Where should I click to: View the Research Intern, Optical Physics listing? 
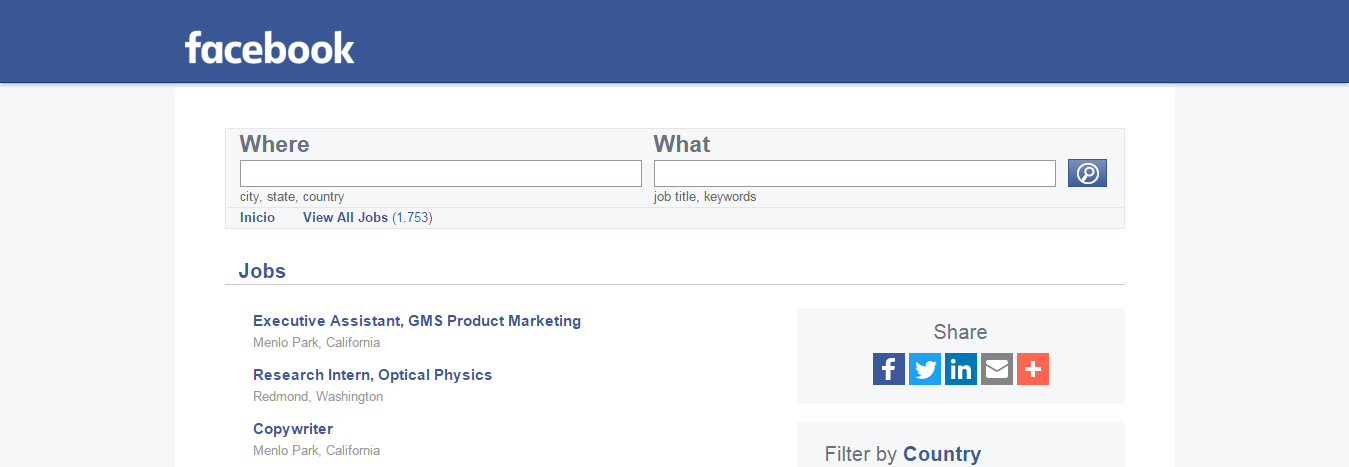click(x=372, y=375)
